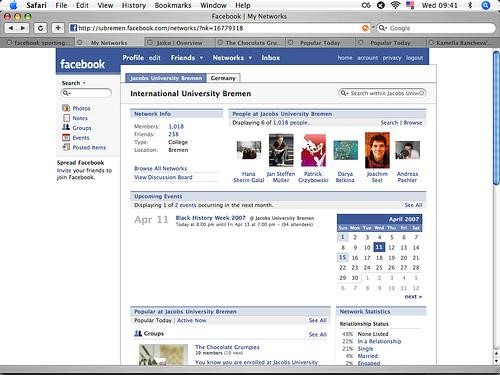
Task: Open the privacy link
Action: tap(392, 58)
